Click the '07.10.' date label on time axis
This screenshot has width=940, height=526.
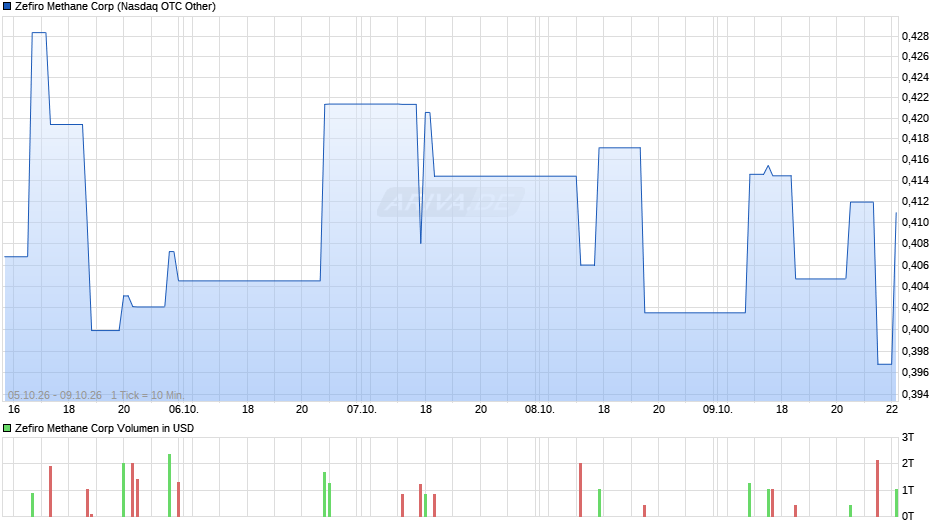(361, 409)
